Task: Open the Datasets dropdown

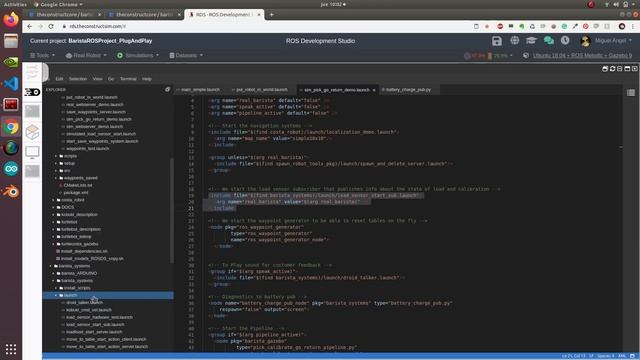Action: point(186,55)
